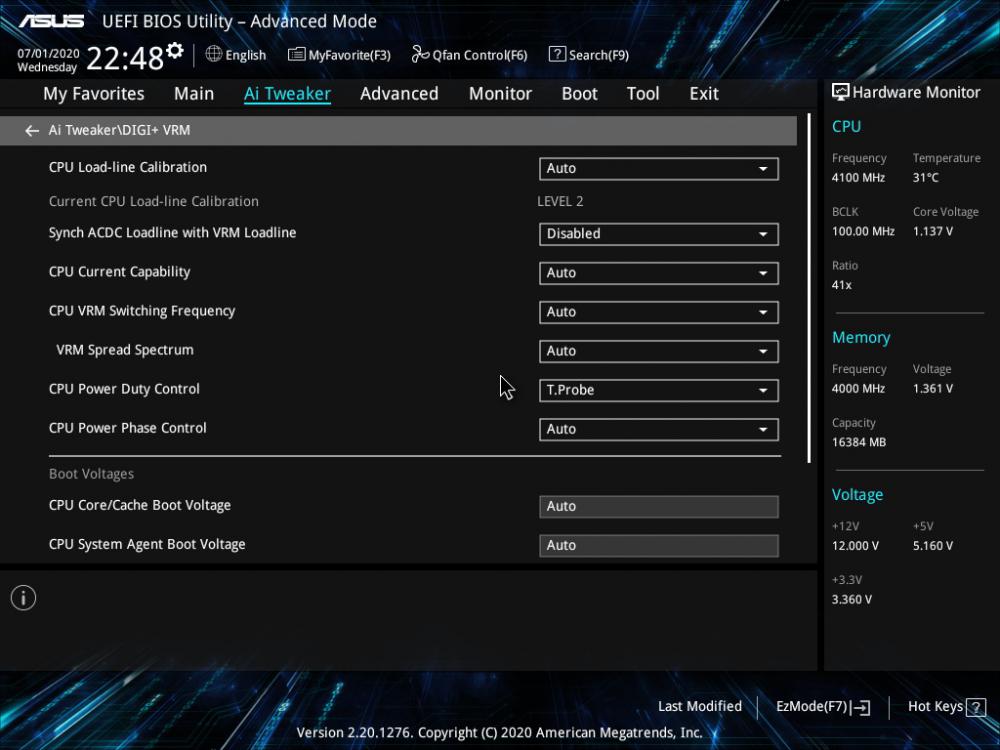Viewport: 1000px width, 750px height.
Task: Open the CPU VRM Switching Frequency dropdown
Action: pos(659,312)
